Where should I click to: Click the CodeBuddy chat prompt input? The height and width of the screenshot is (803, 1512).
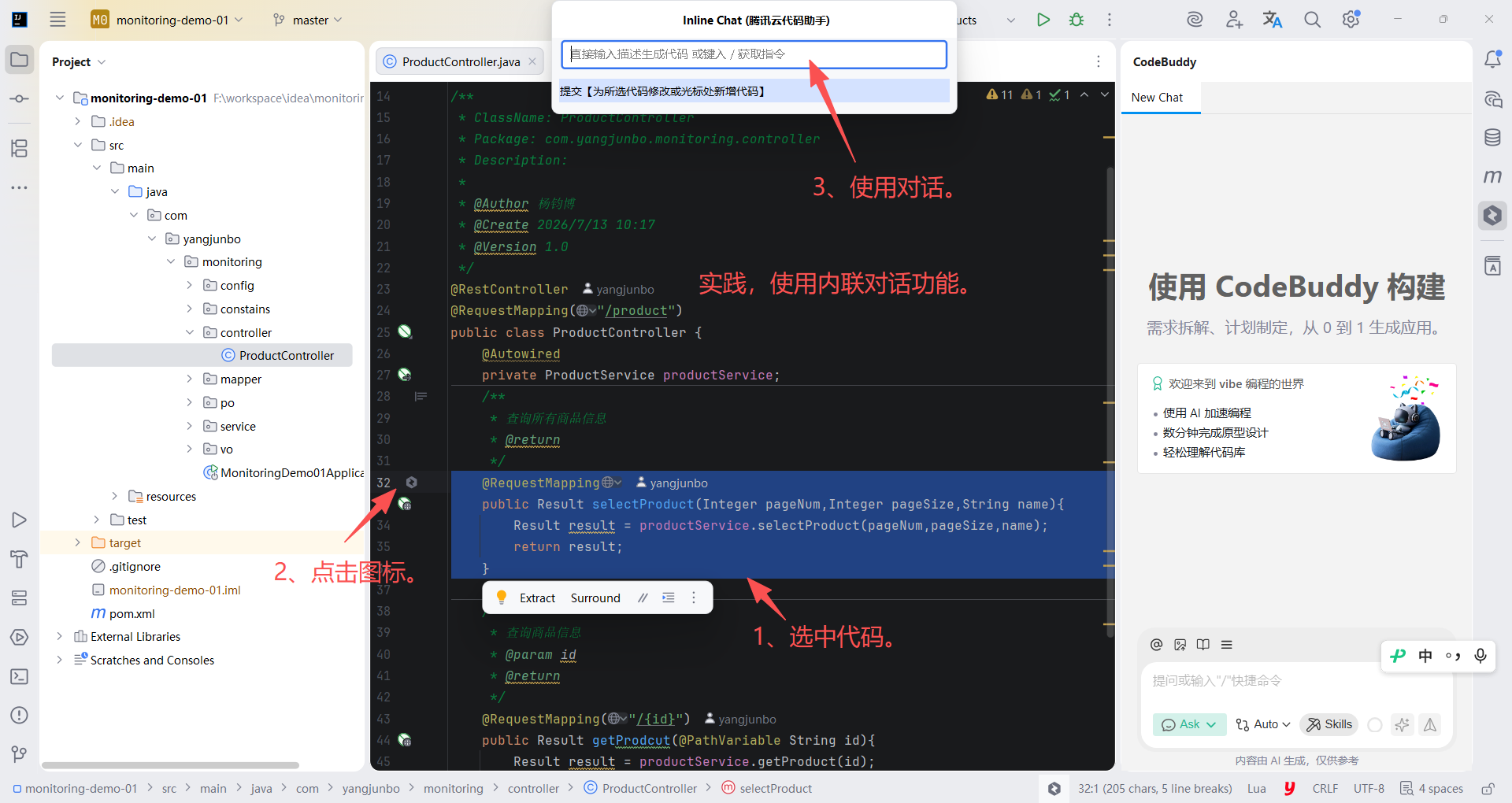(x=1295, y=681)
